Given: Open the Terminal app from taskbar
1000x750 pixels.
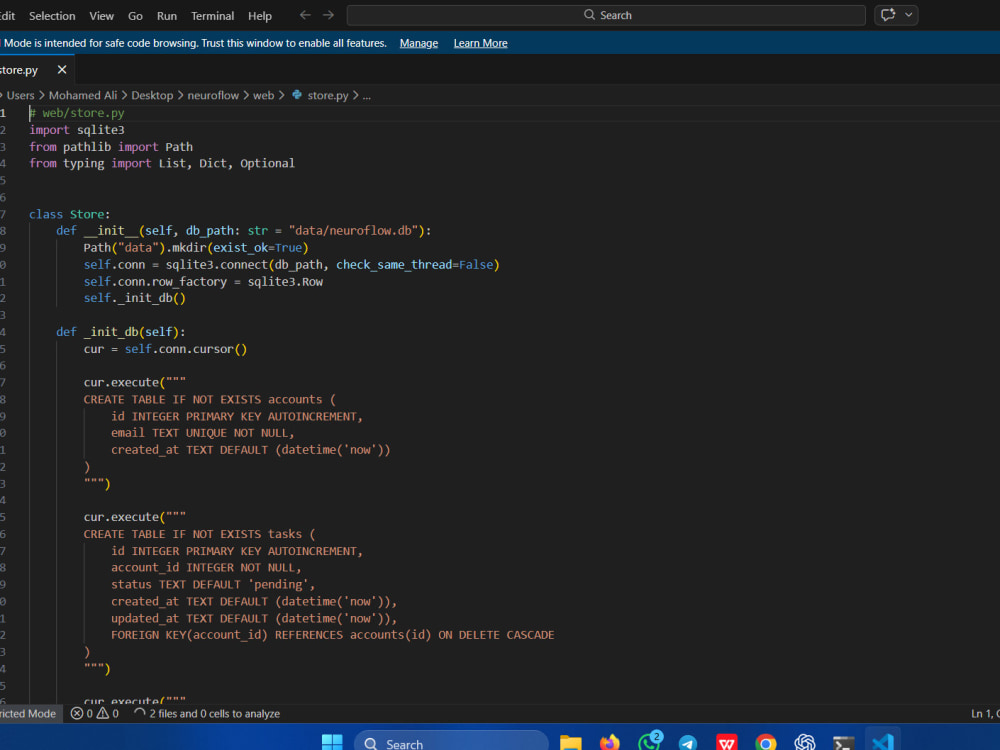Looking at the screenshot, I should pyautogui.click(x=843, y=743).
